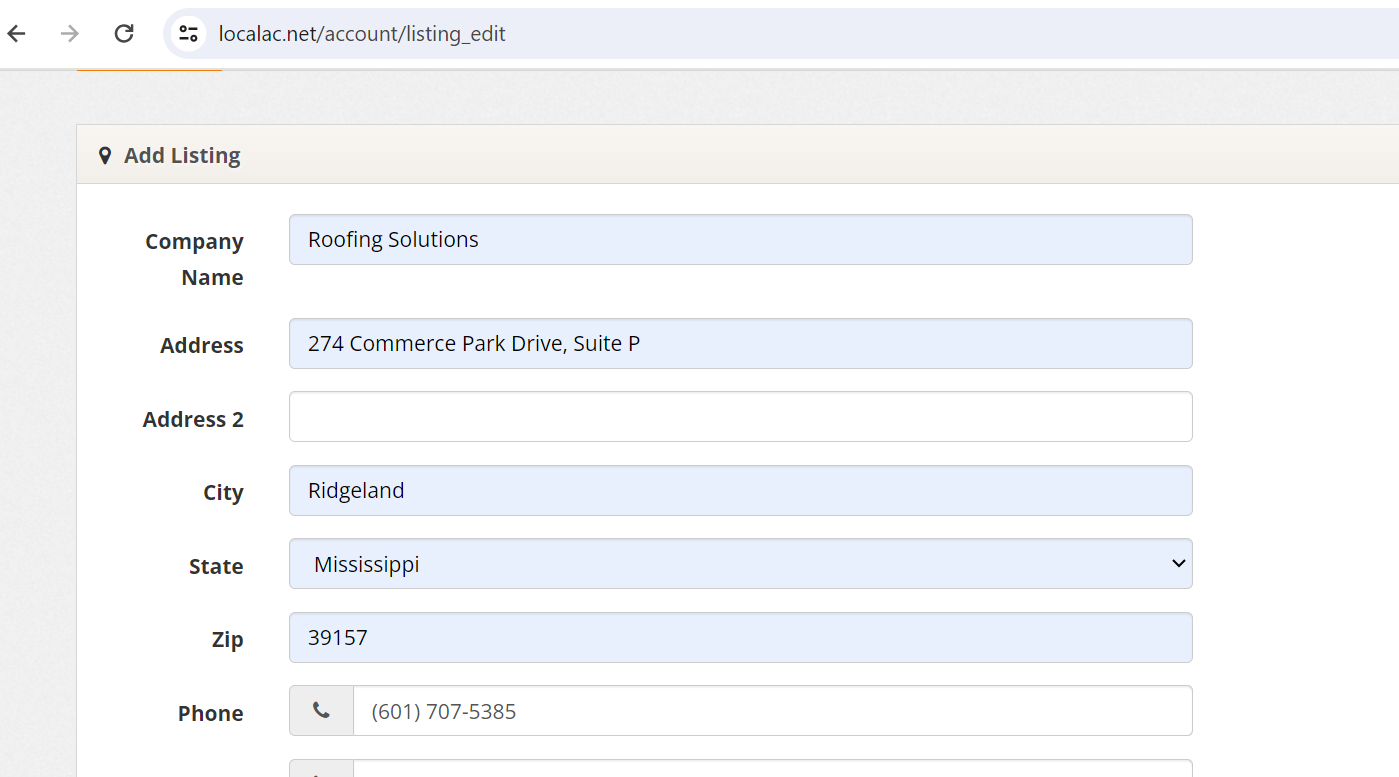Viewport: 1399px width, 777px height.
Task: Click the Zip field containing 39157
Action: pyautogui.click(x=740, y=638)
